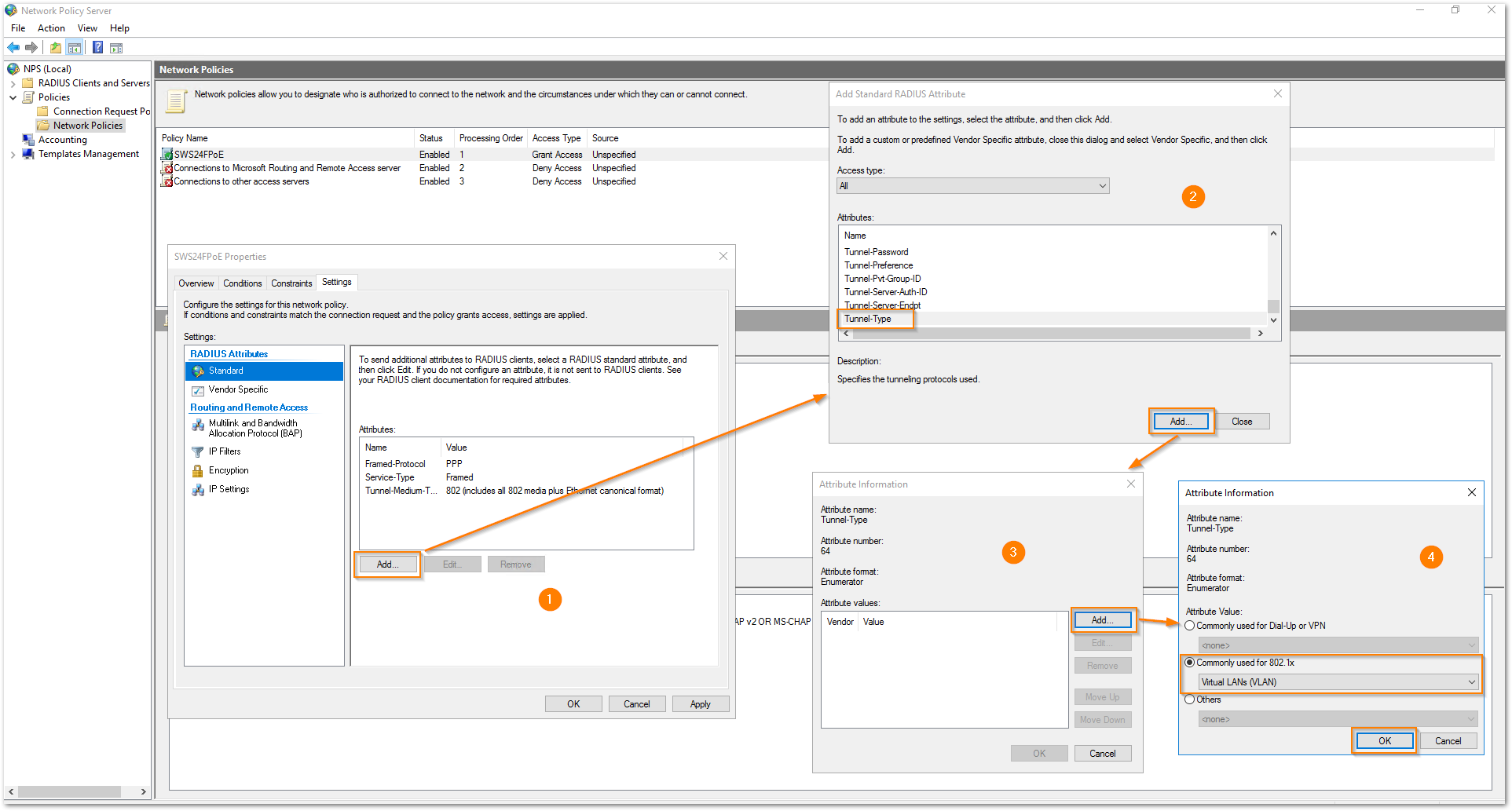The width and height of the screenshot is (1512, 811).
Task: Choose the 'Others' radio option
Action: [x=1190, y=700]
